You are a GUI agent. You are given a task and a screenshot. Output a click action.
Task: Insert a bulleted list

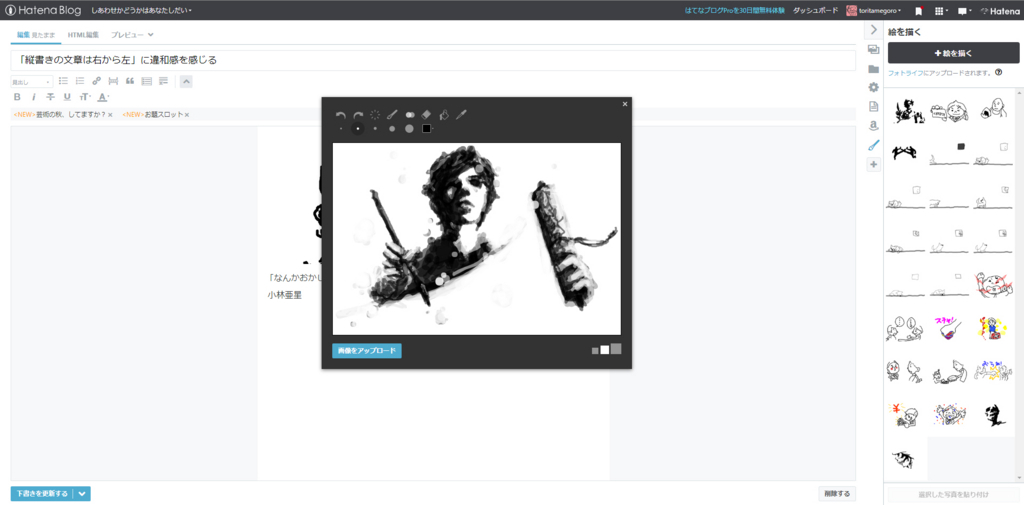pyautogui.click(x=63, y=81)
